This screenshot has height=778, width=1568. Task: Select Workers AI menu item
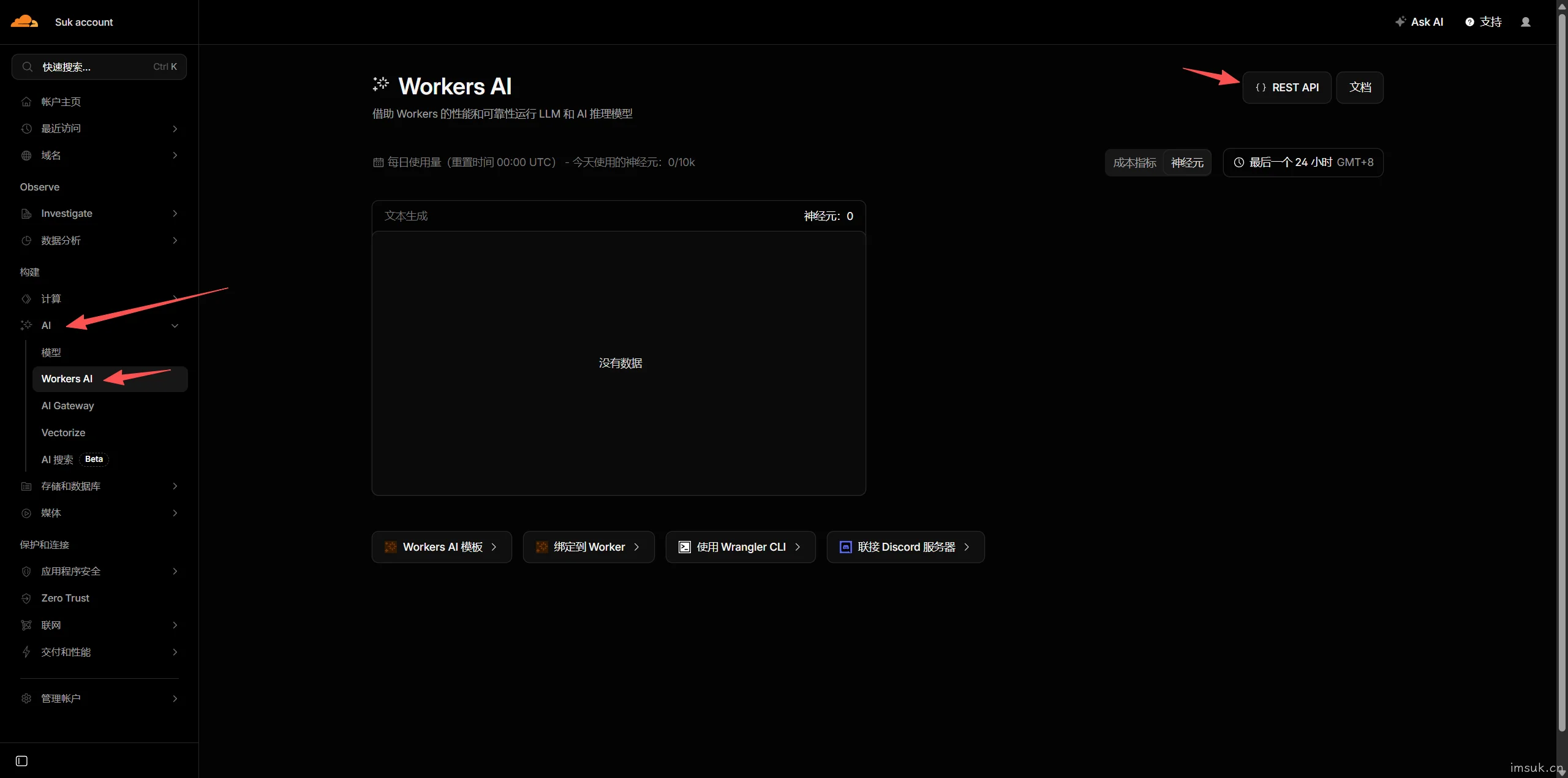click(110, 379)
